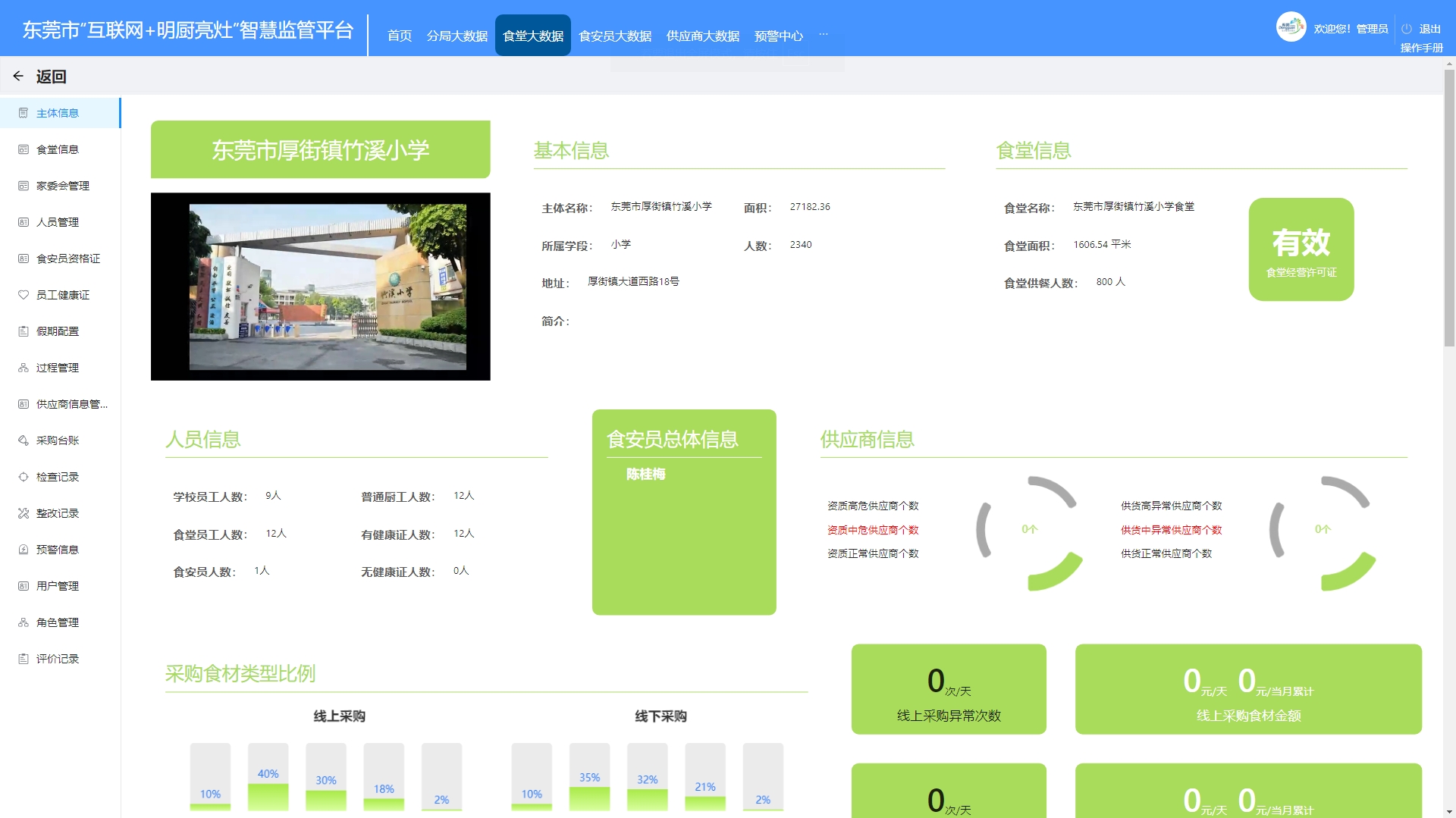Click the school name banner 东莞市厚街镇竹溪小学
Image resolution: width=1456 pixels, height=818 pixels.
tap(321, 149)
